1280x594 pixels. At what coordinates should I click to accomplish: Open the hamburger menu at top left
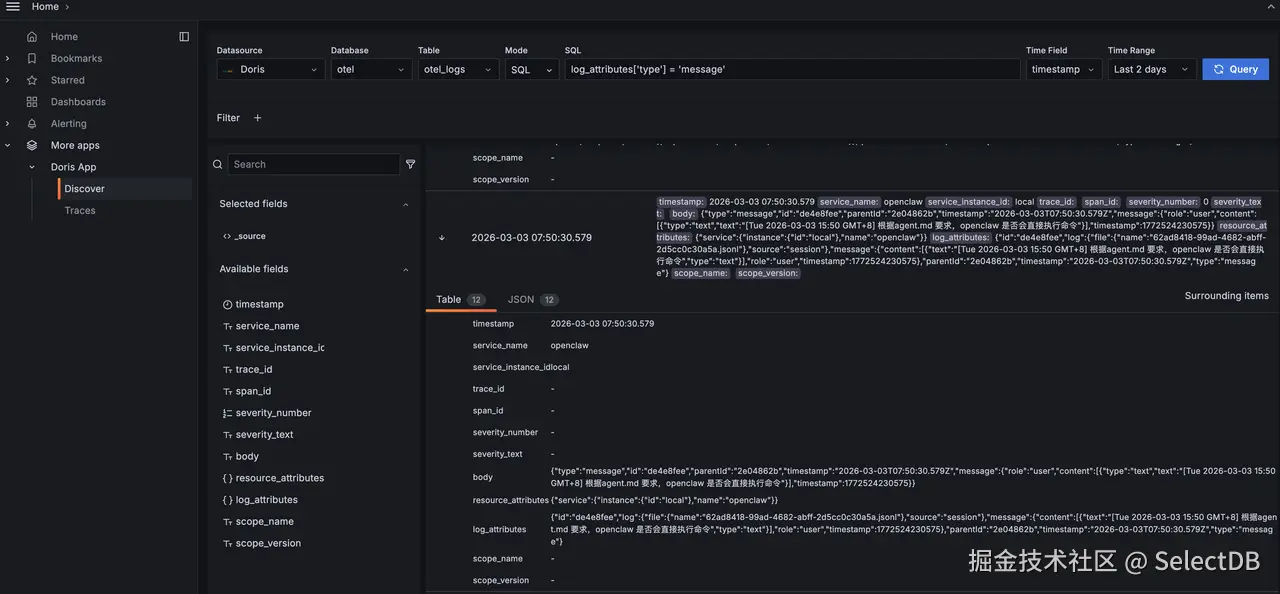[x=12, y=7]
